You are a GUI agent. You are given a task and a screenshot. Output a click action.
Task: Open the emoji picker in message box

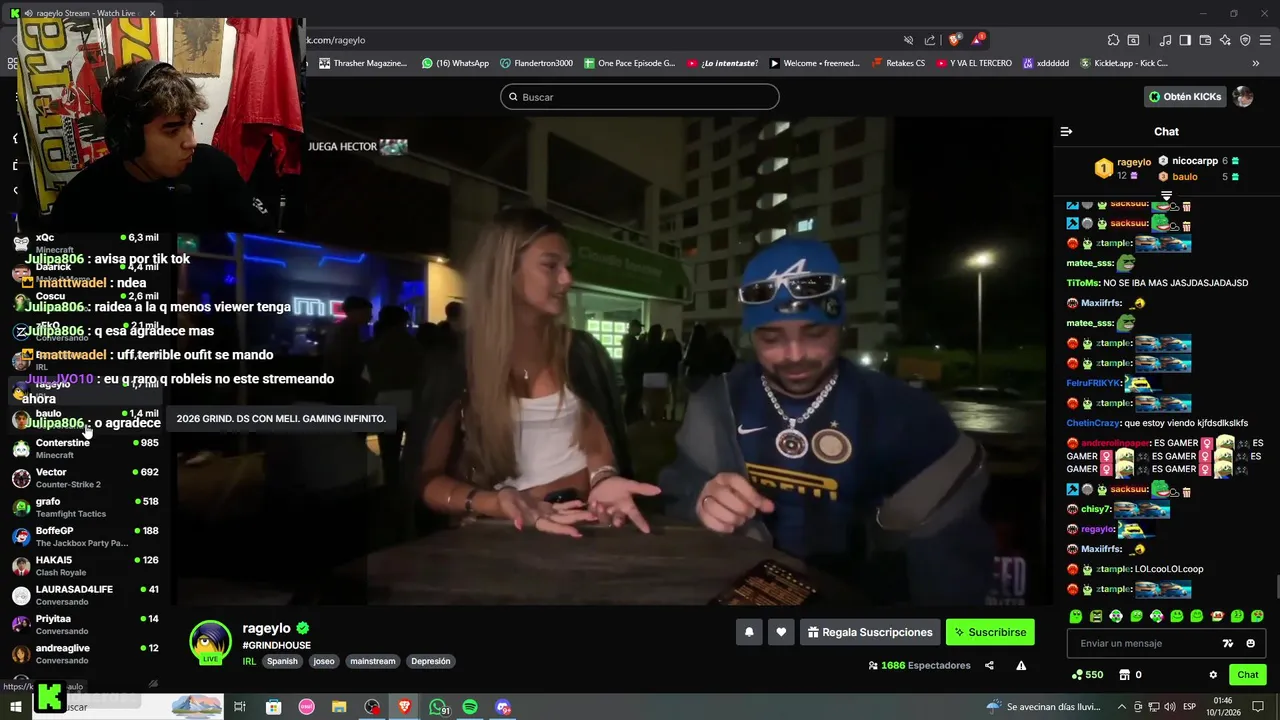(x=1251, y=643)
